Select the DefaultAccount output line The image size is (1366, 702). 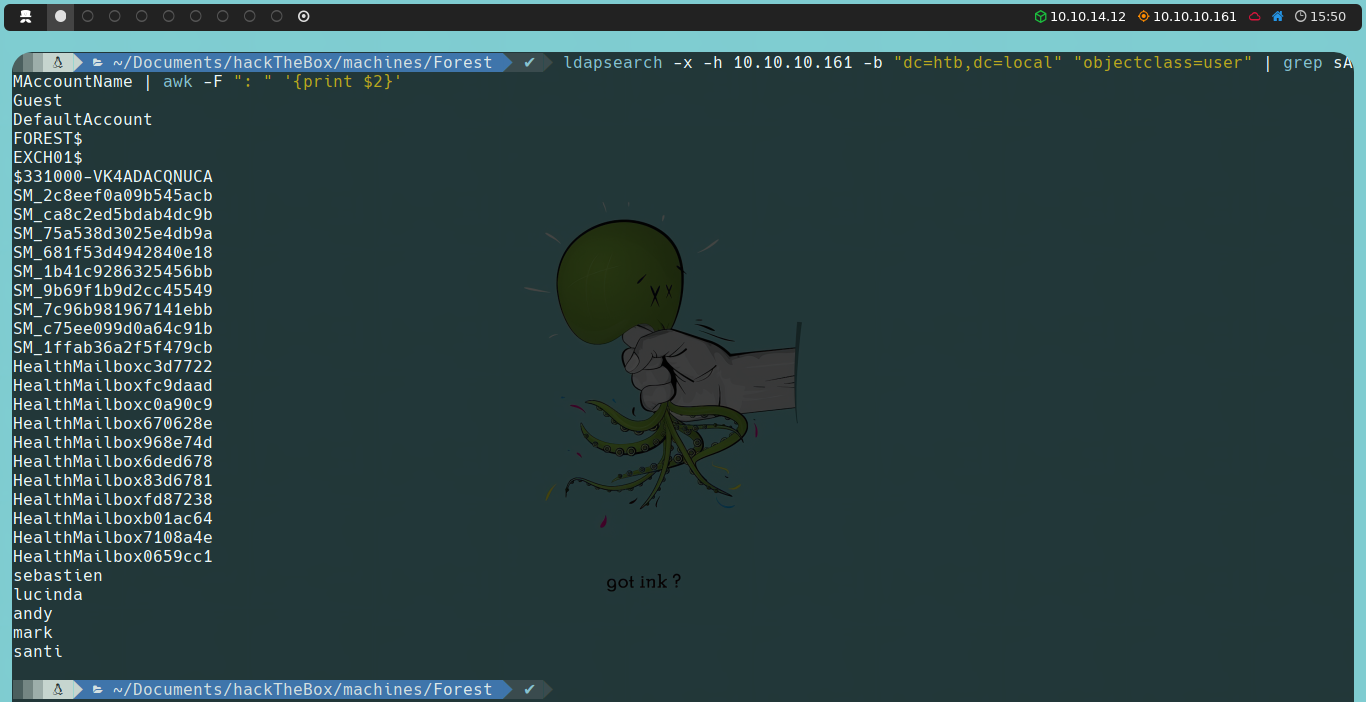tap(83, 119)
